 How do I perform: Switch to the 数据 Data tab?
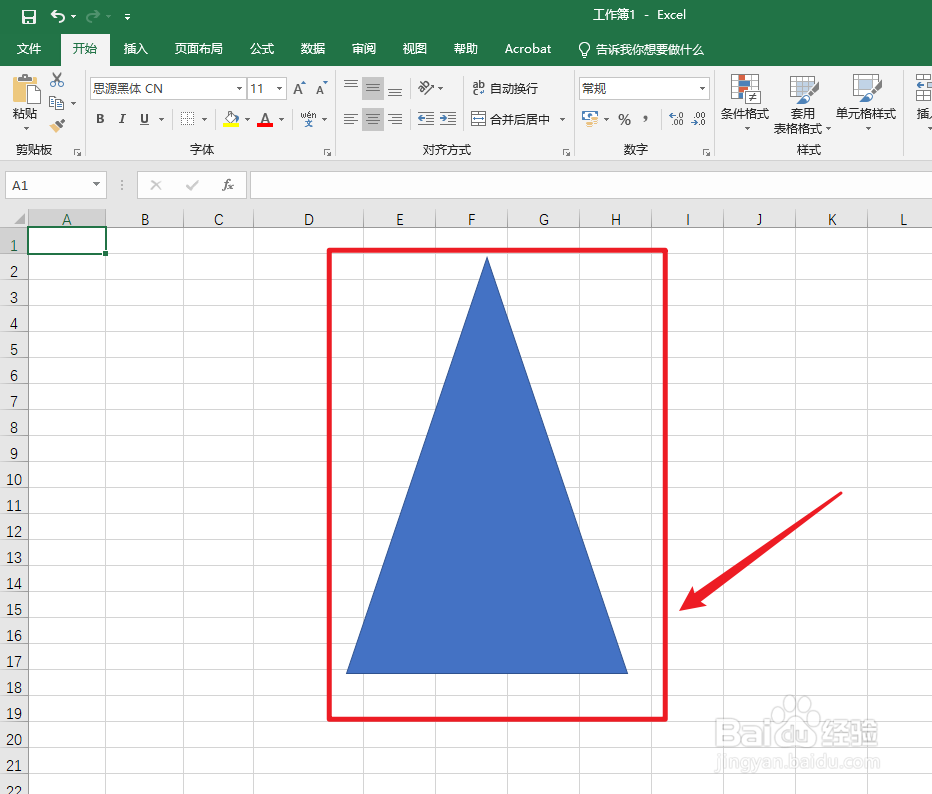tap(313, 49)
